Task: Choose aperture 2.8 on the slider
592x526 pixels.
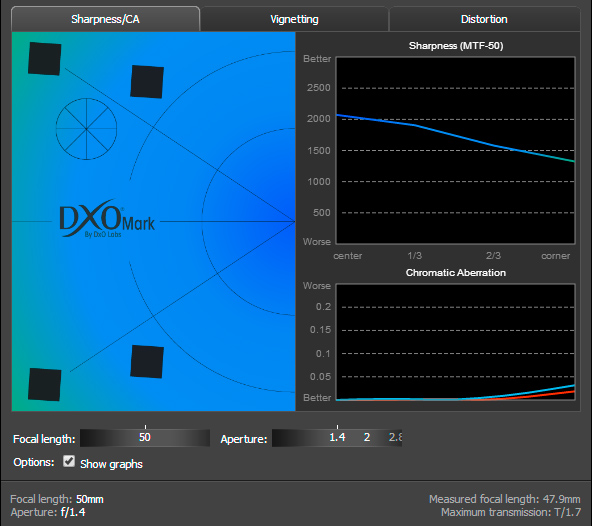Action: click(x=395, y=437)
